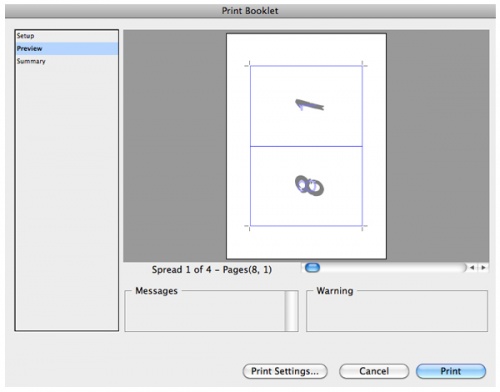The image size is (500, 392).
Task: Click the Messages box scrollbar
Action: point(291,311)
